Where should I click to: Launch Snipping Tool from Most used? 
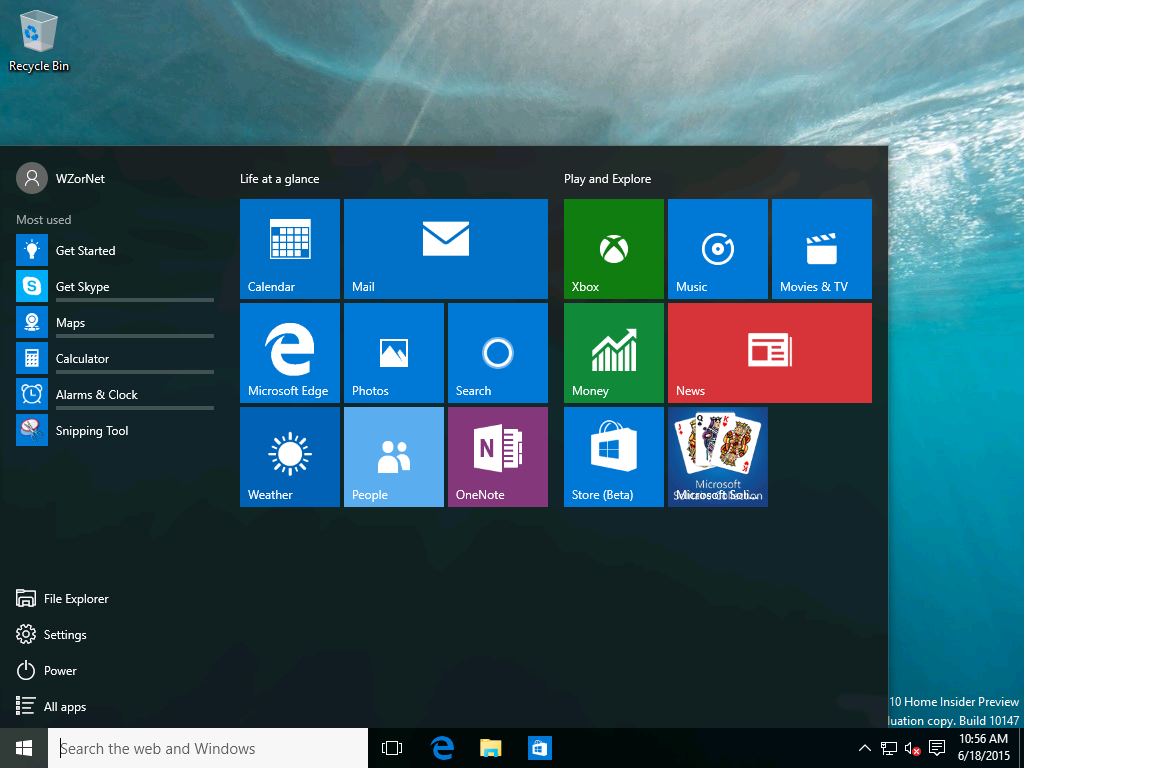pyautogui.click(x=115, y=430)
